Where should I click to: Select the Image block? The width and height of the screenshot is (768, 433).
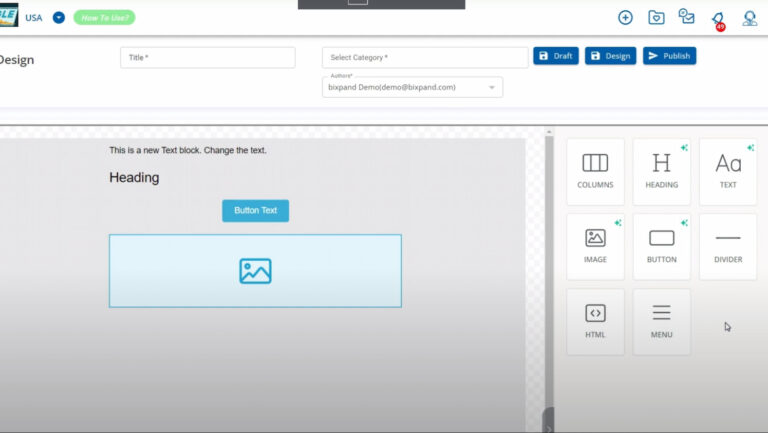coord(595,246)
